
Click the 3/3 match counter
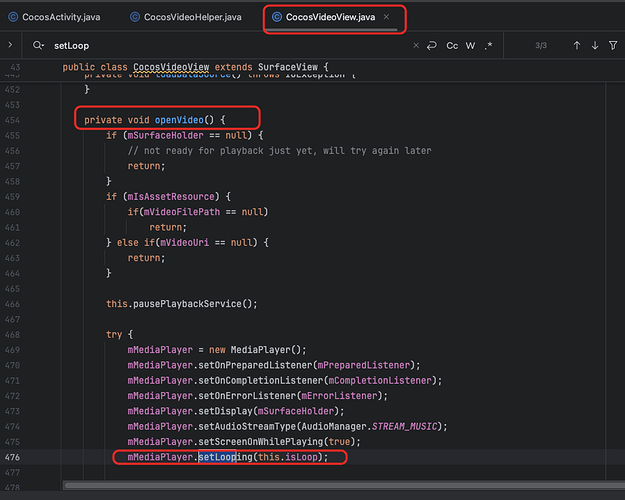(x=541, y=45)
